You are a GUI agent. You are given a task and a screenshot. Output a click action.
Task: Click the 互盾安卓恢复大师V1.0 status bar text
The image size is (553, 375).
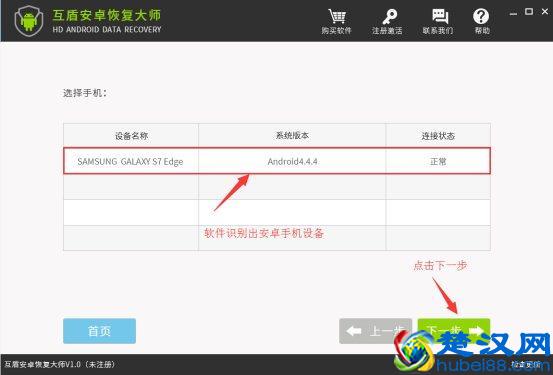[60, 364]
